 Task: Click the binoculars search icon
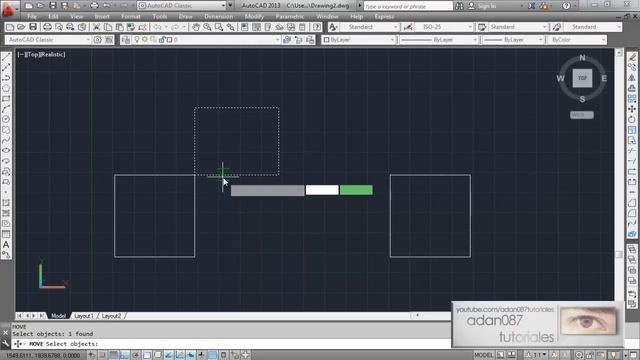pos(459,6)
